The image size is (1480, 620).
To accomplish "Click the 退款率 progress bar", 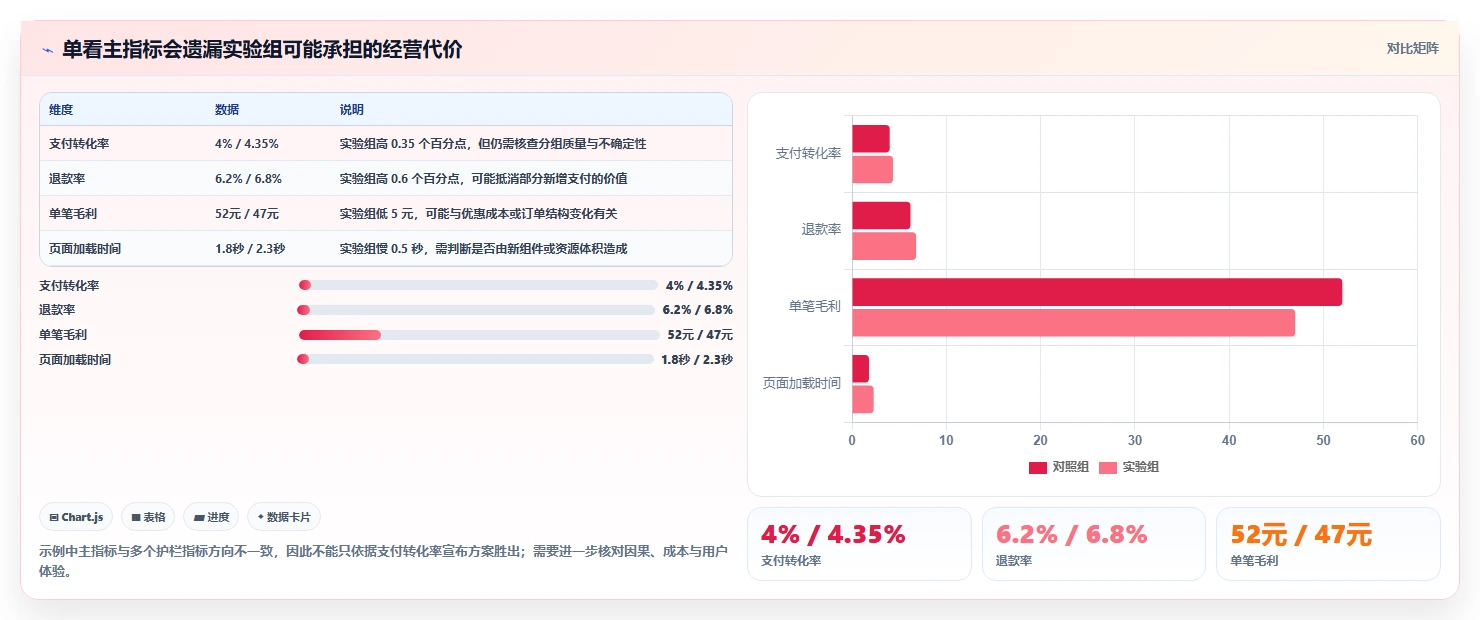I will 476,310.
